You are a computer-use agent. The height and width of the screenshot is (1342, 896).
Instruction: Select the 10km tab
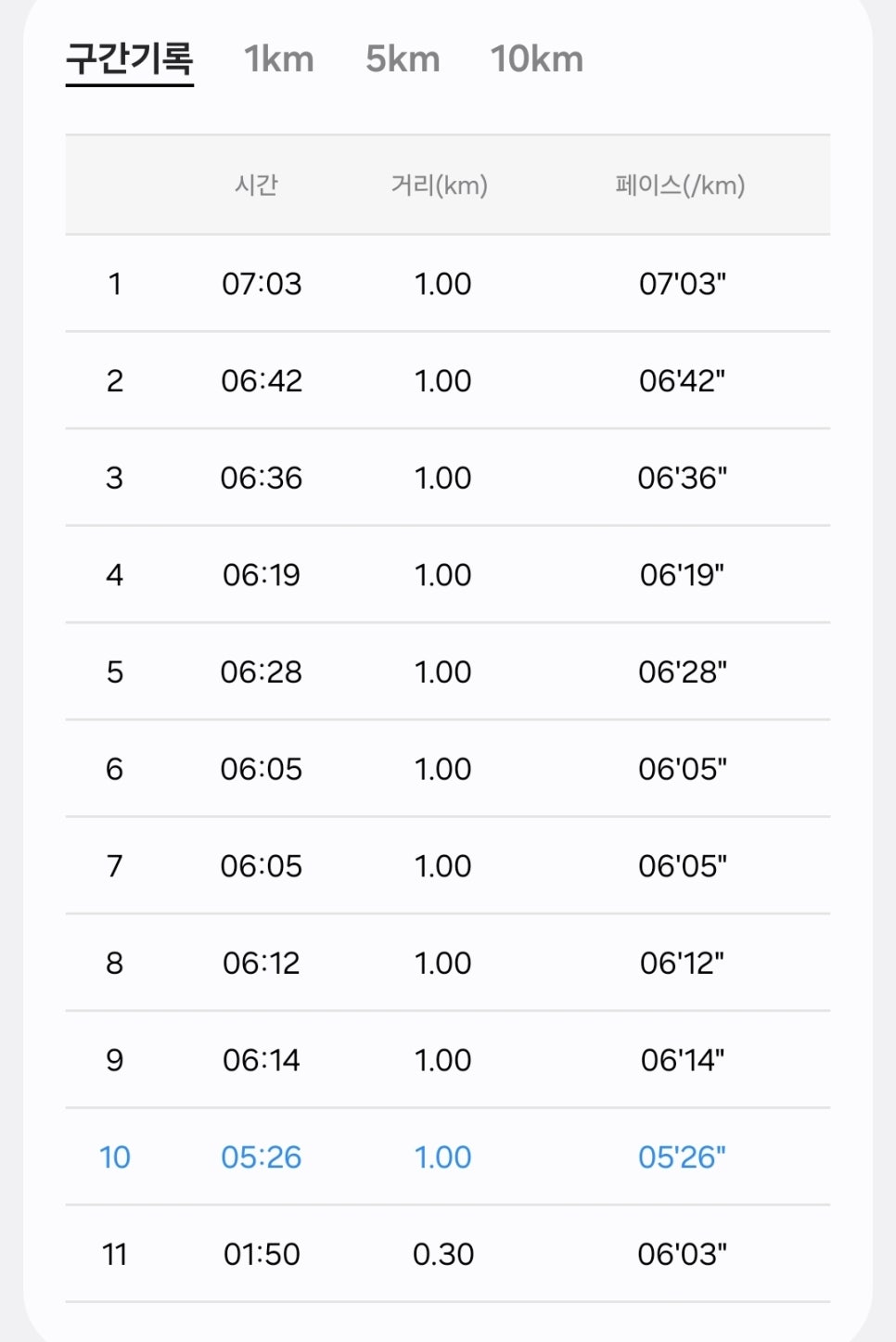[x=537, y=59]
